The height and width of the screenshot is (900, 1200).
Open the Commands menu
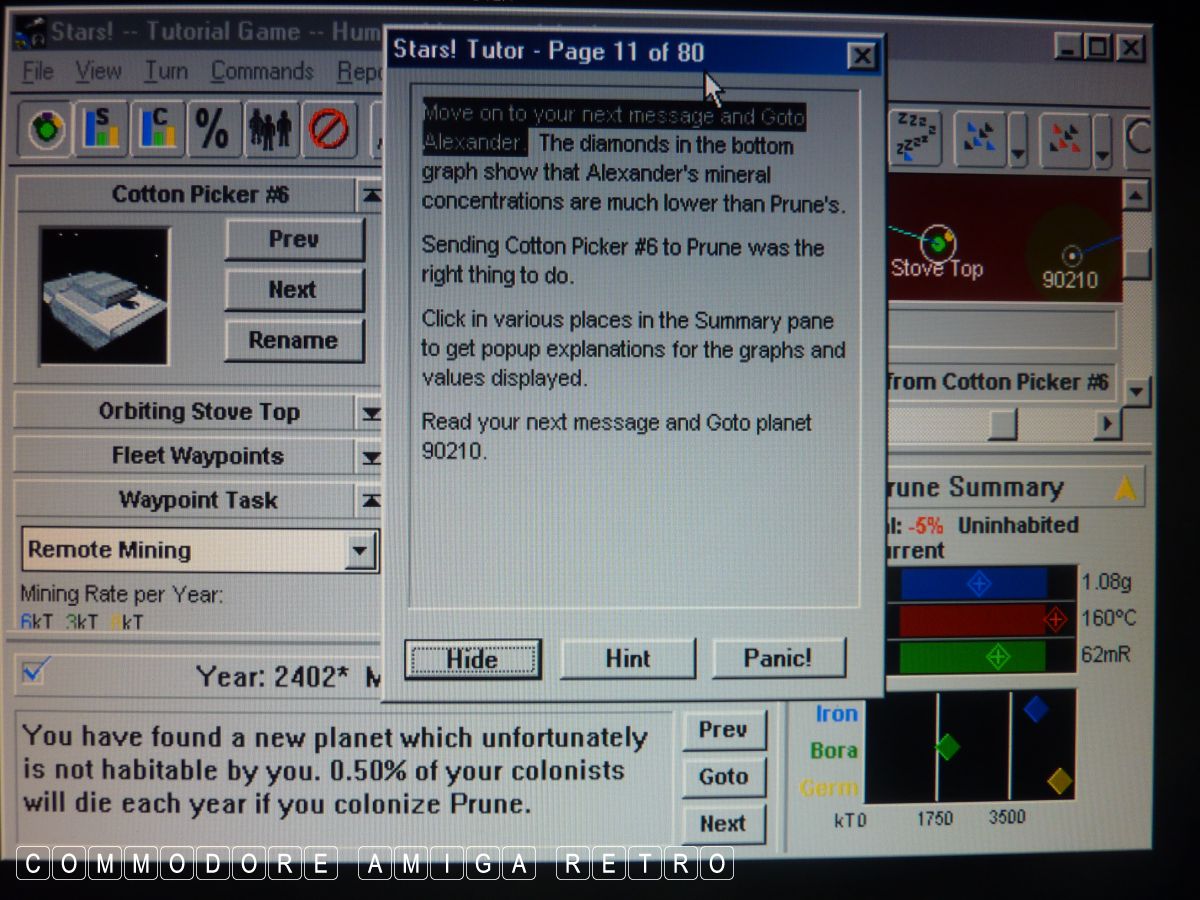262,72
